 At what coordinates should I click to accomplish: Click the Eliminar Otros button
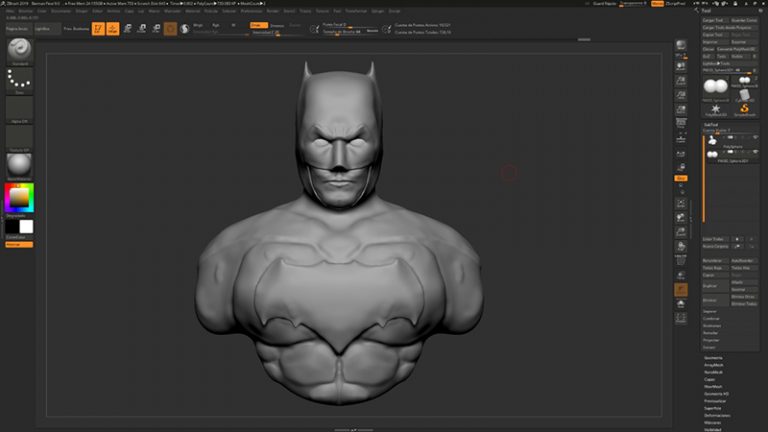pyautogui.click(x=744, y=297)
